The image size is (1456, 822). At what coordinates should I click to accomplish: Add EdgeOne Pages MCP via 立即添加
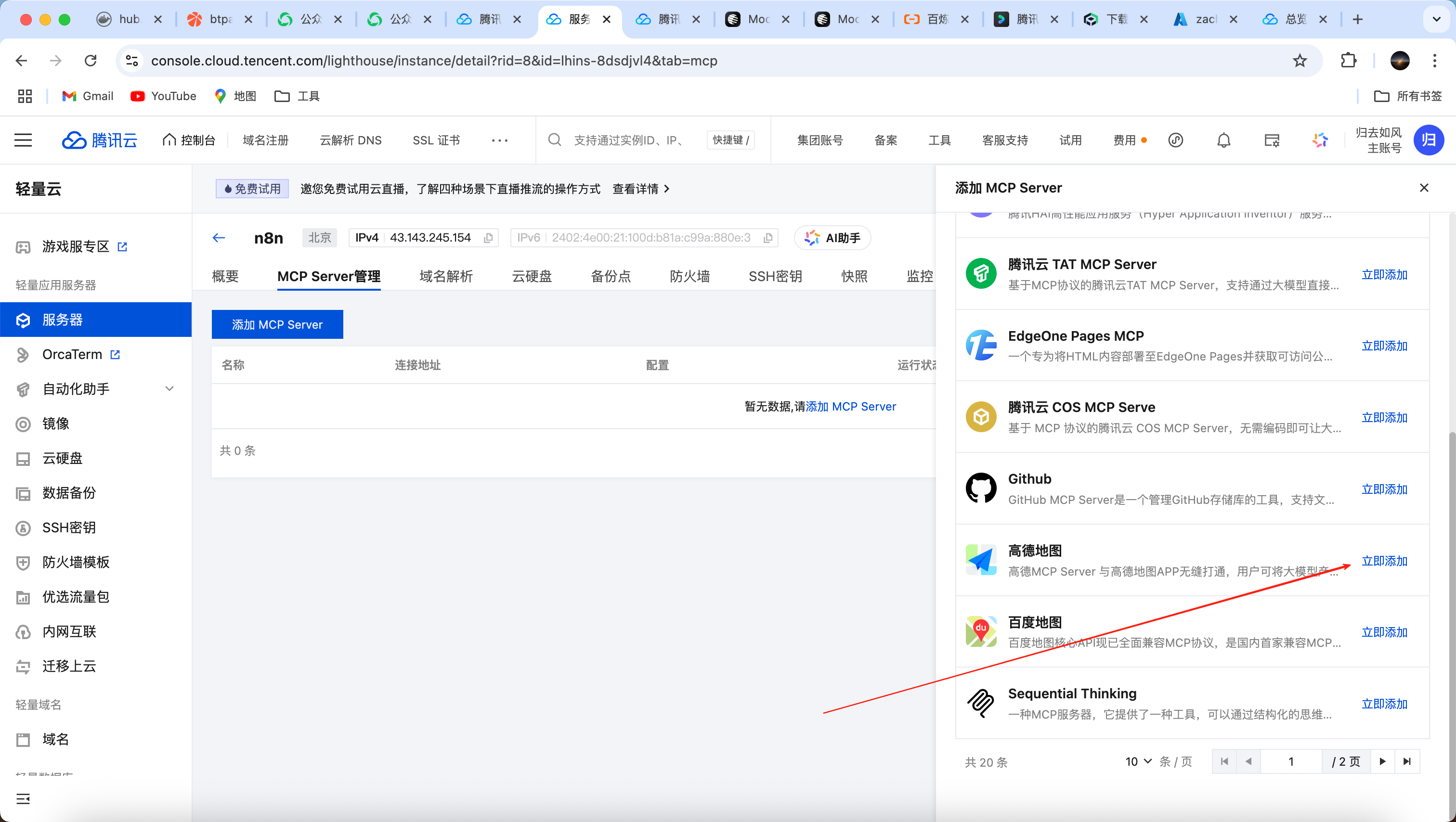click(x=1384, y=346)
